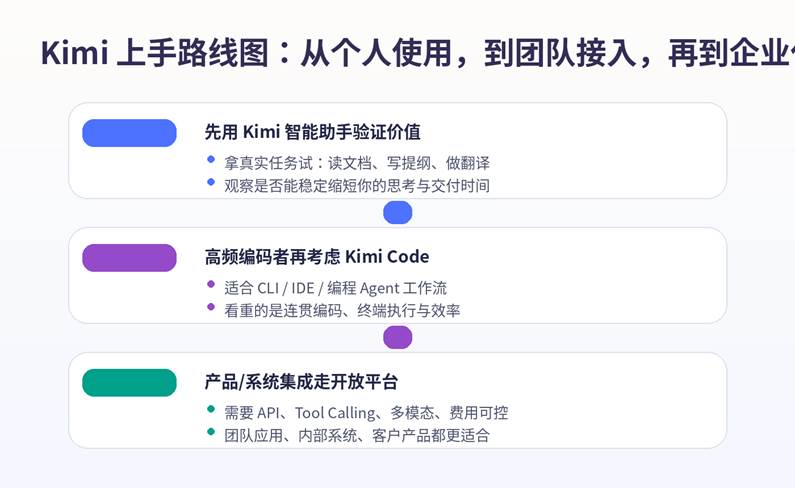
Task: Click the green bullet before 需要 API
Action: coord(211,409)
